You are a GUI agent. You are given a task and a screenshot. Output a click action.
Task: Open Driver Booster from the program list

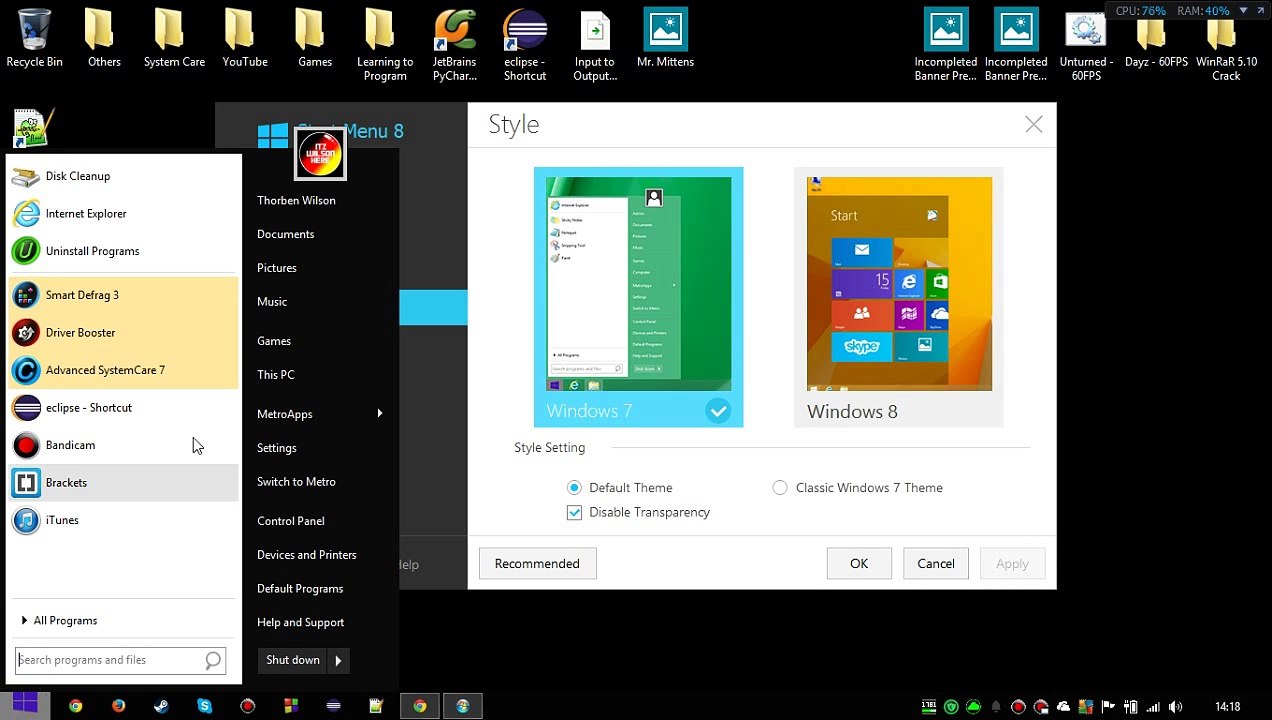point(122,332)
